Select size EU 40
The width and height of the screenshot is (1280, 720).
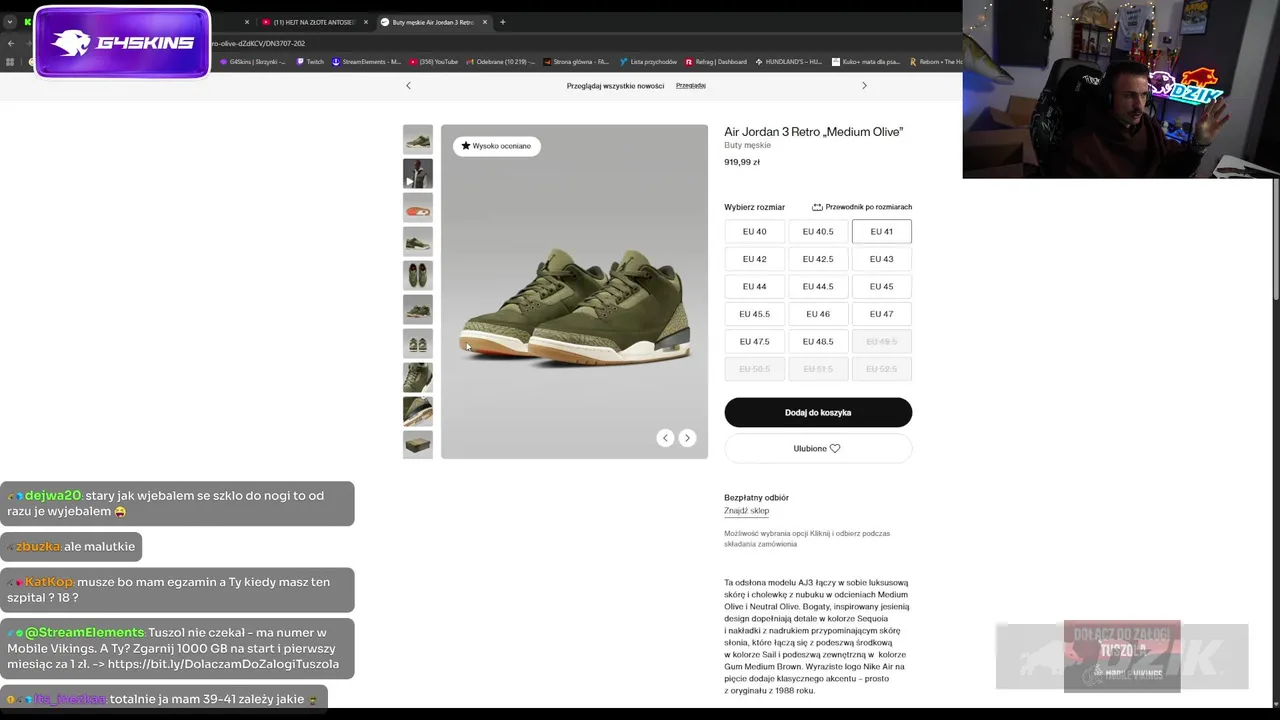click(x=754, y=232)
